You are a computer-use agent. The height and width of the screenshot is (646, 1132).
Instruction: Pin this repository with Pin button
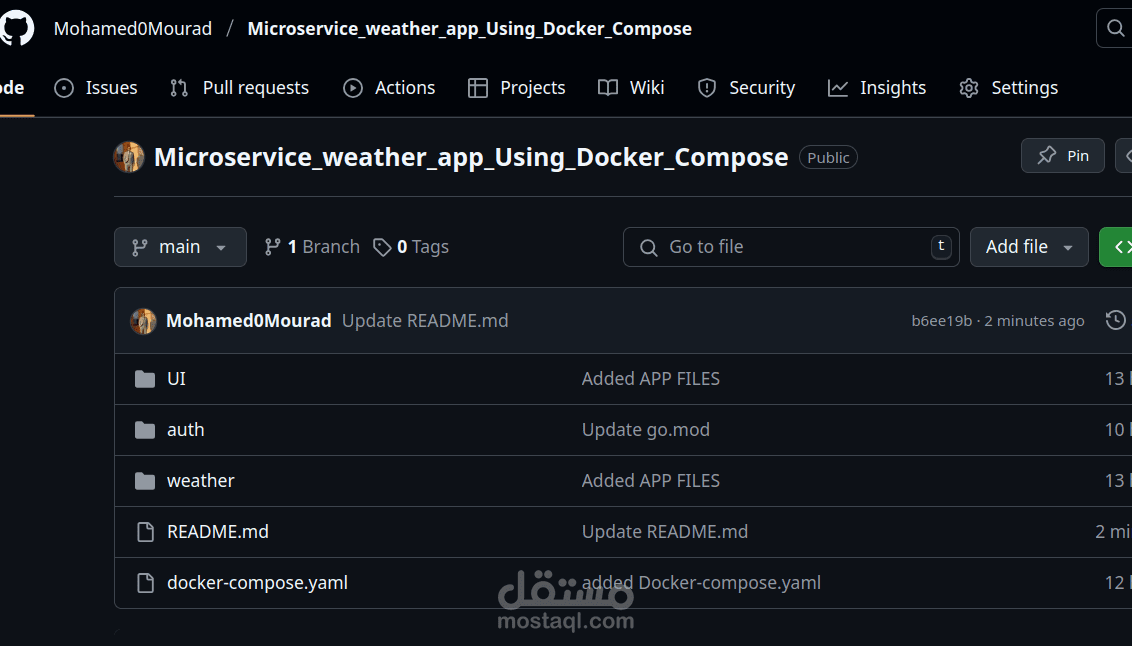1063,156
